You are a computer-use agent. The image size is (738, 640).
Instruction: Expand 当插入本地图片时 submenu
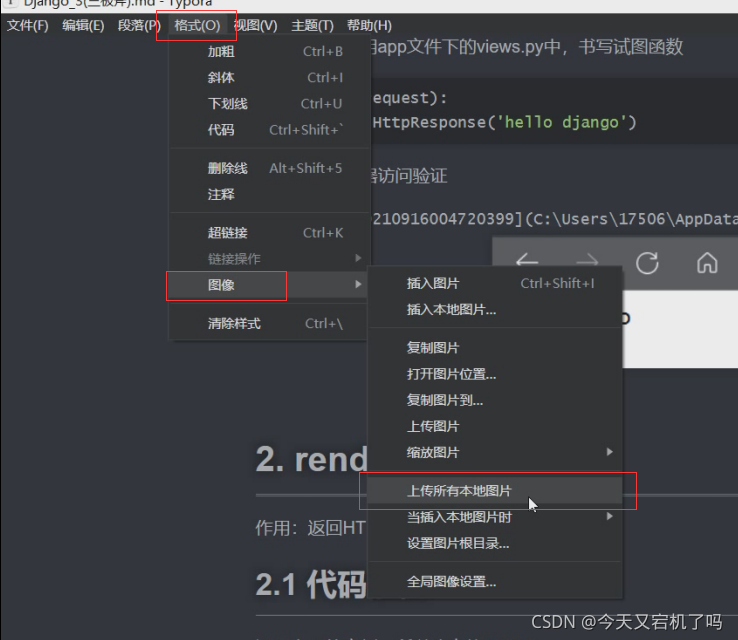point(459,517)
